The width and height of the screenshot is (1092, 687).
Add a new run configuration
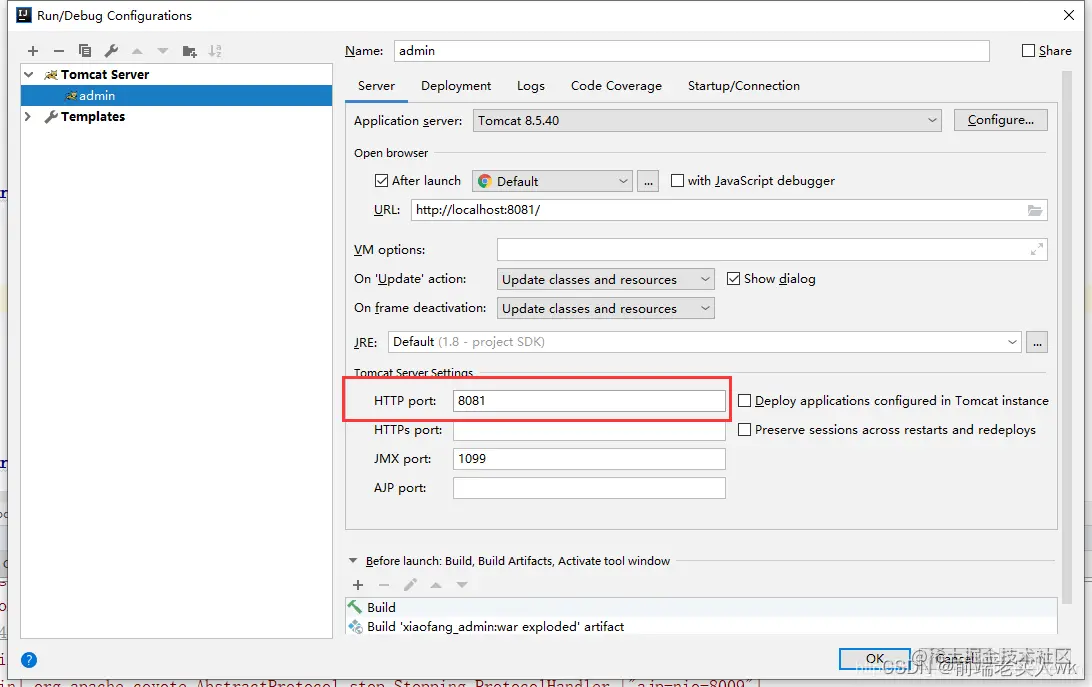point(33,51)
